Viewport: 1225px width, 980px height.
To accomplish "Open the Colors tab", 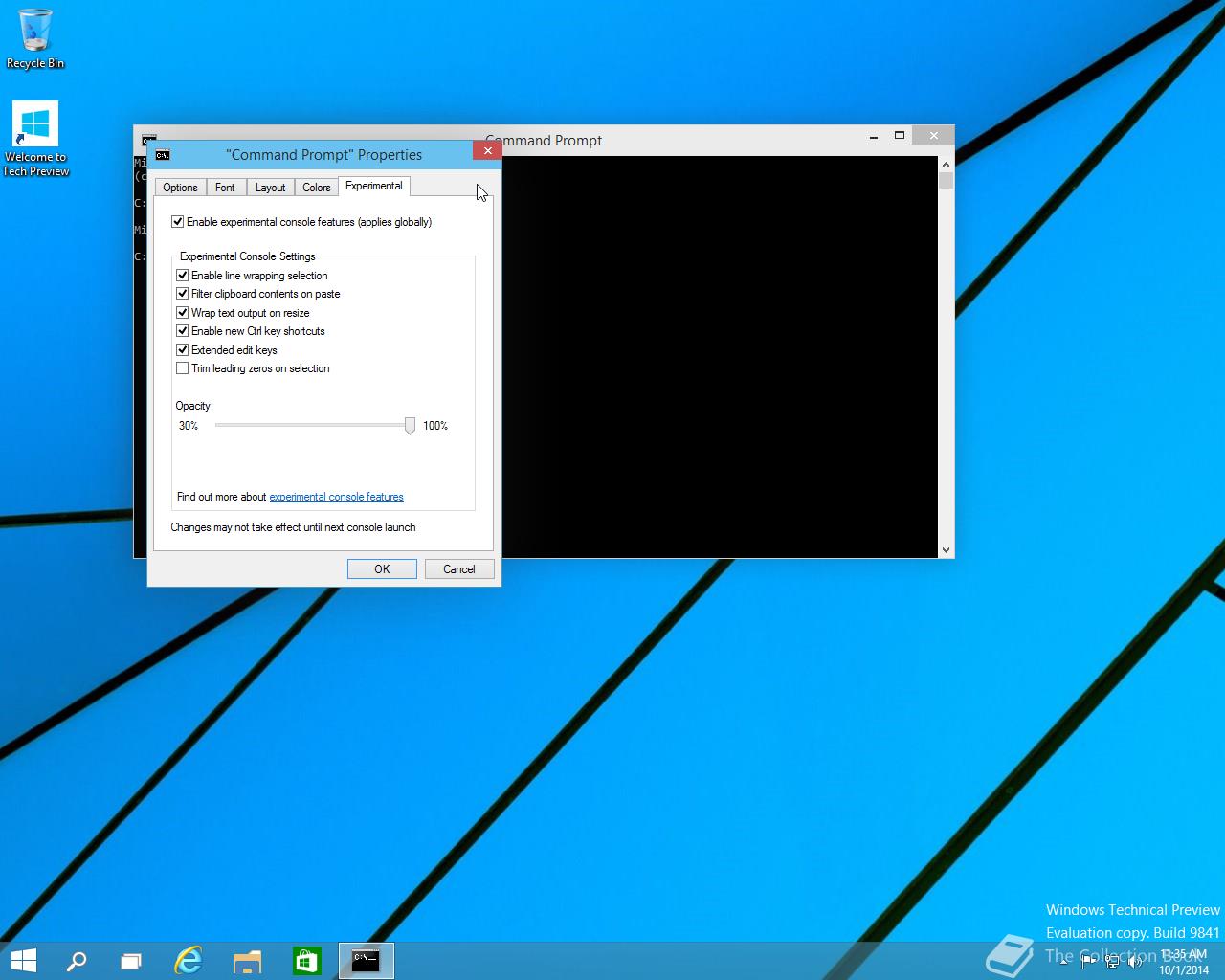I will pos(317,188).
